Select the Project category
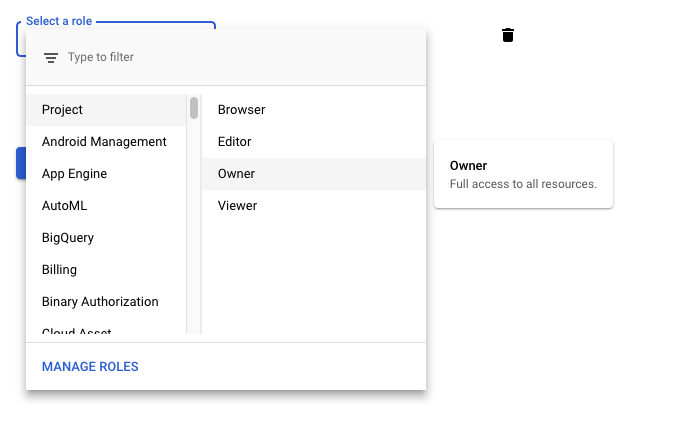 pyautogui.click(x=106, y=110)
